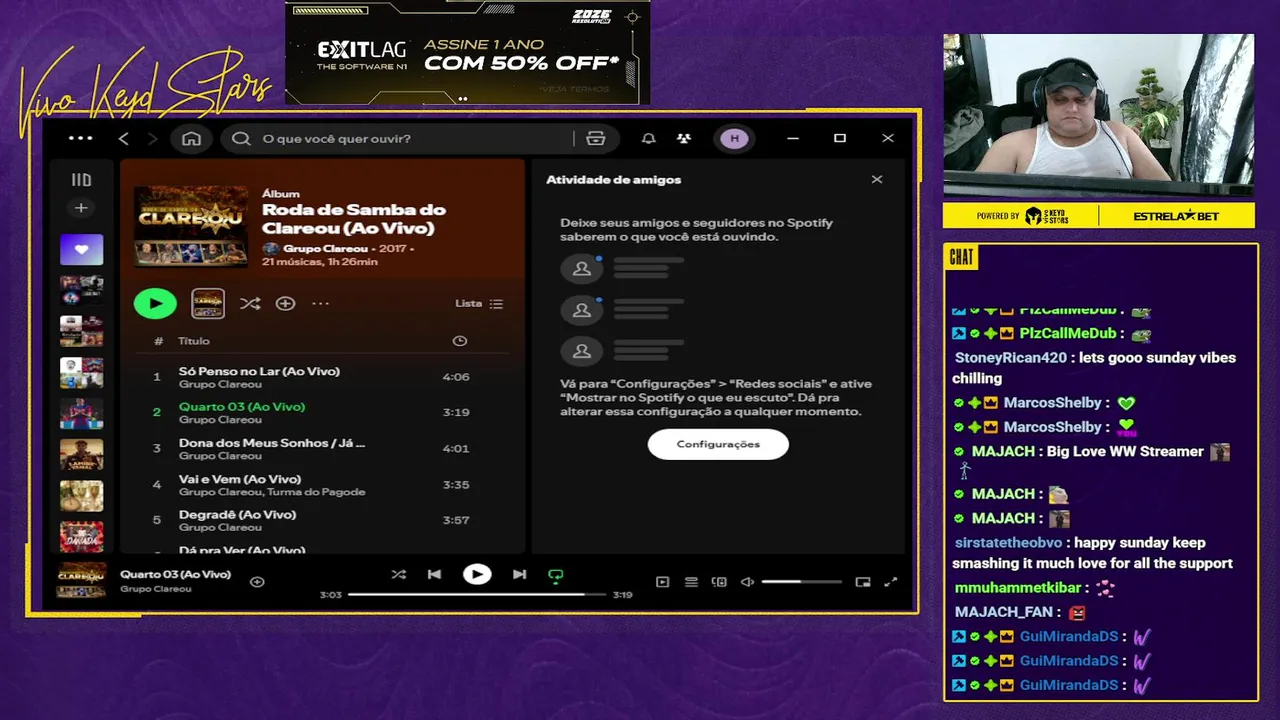Click the Estrela Bet sponsor logo
The image size is (1280, 720).
pyautogui.click(x=1176, y=216)
